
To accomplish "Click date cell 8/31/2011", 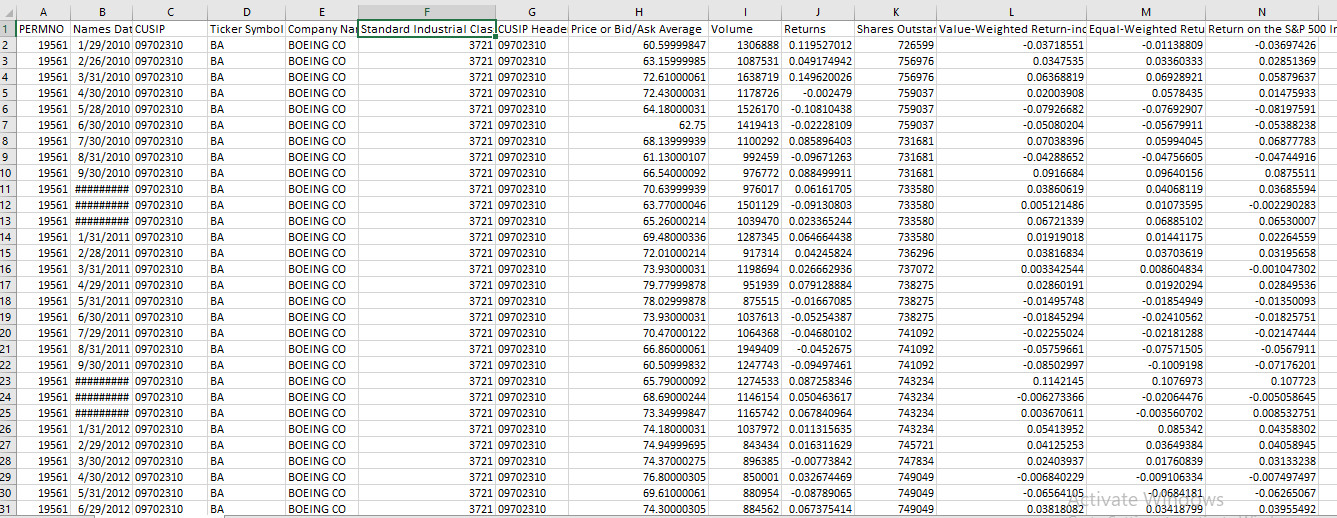I will click(101, 349).
